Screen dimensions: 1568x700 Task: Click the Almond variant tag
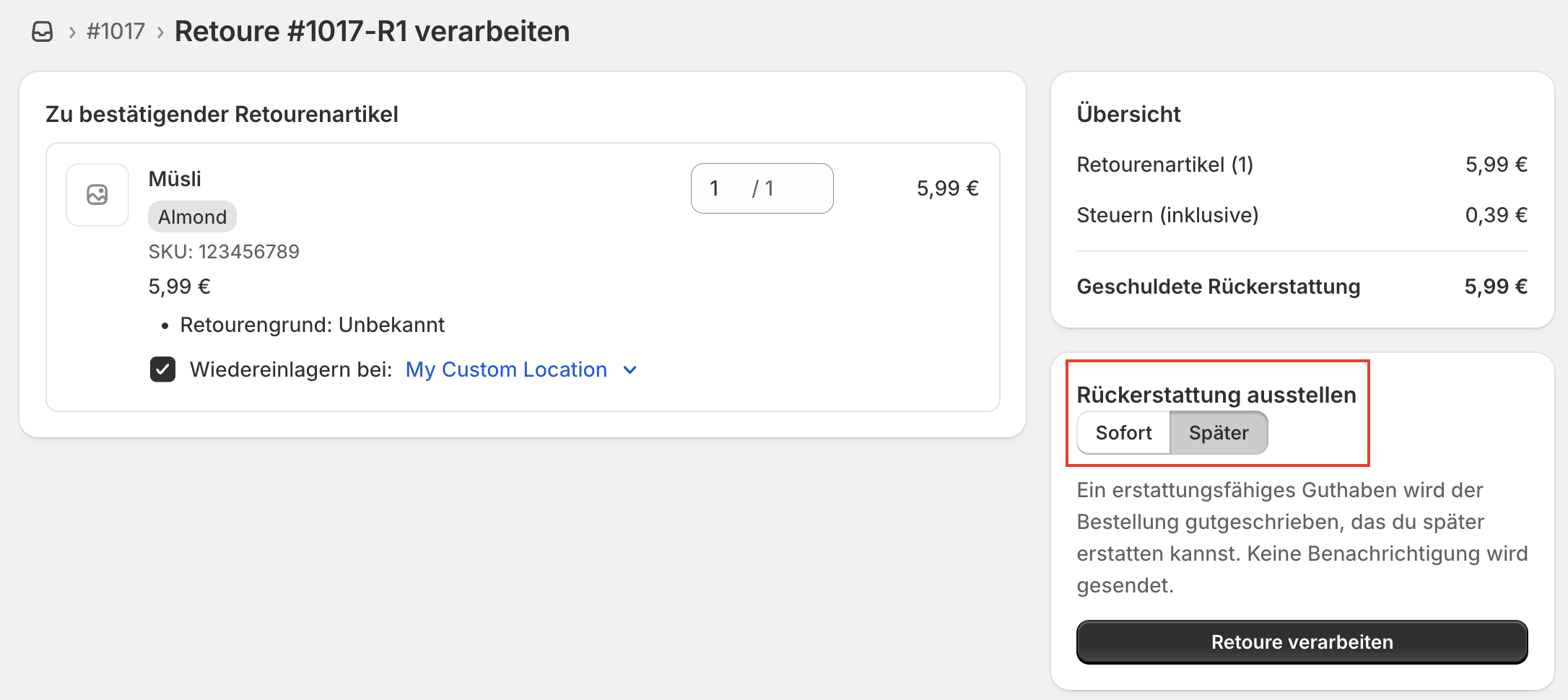[192, 216]
